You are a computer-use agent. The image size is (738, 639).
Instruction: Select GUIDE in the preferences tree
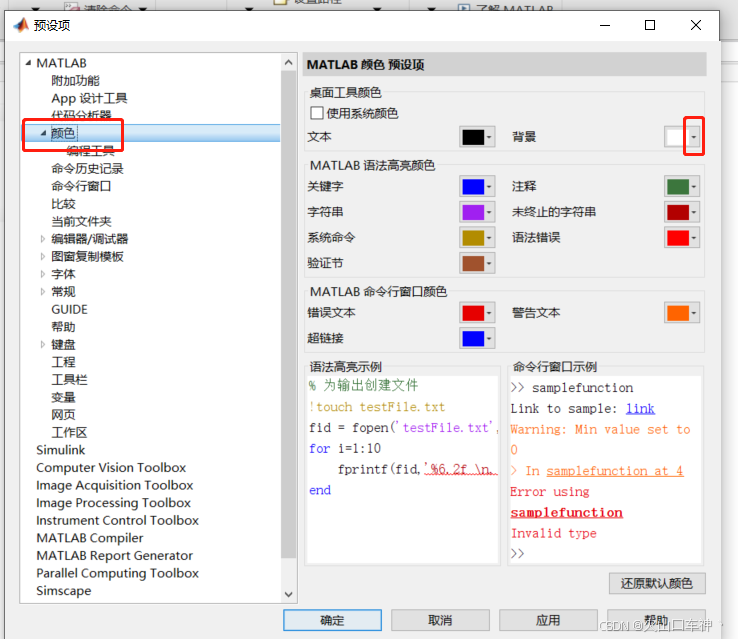click(69, 309)
